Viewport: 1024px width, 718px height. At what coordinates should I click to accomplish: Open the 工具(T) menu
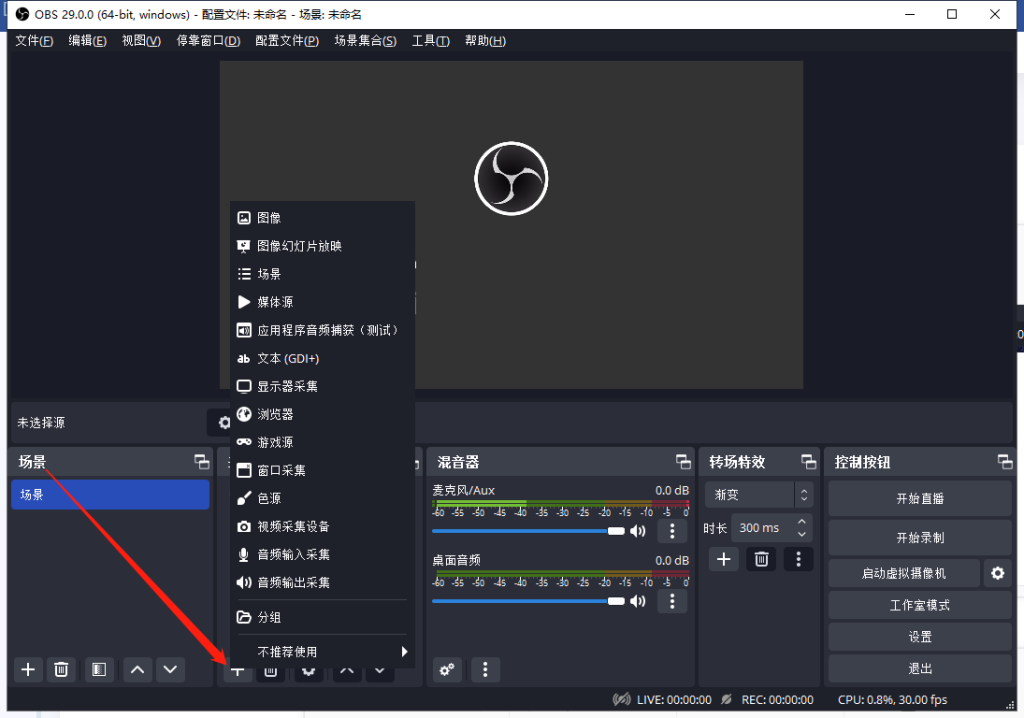click(430, 41)
